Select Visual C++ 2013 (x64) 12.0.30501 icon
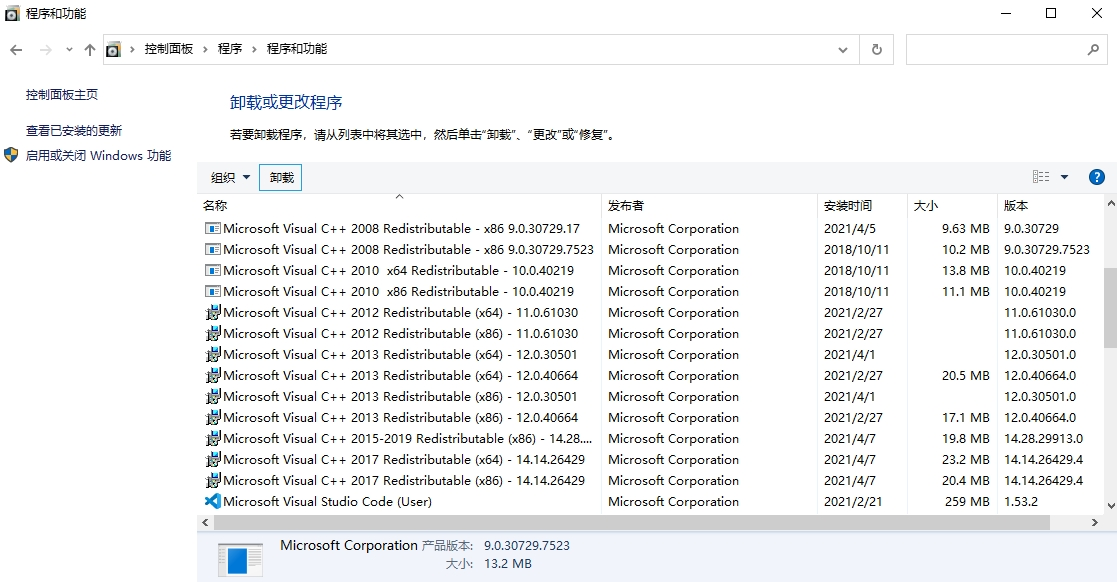Screen dimensions: 1117x582 [x=213, y=355]
